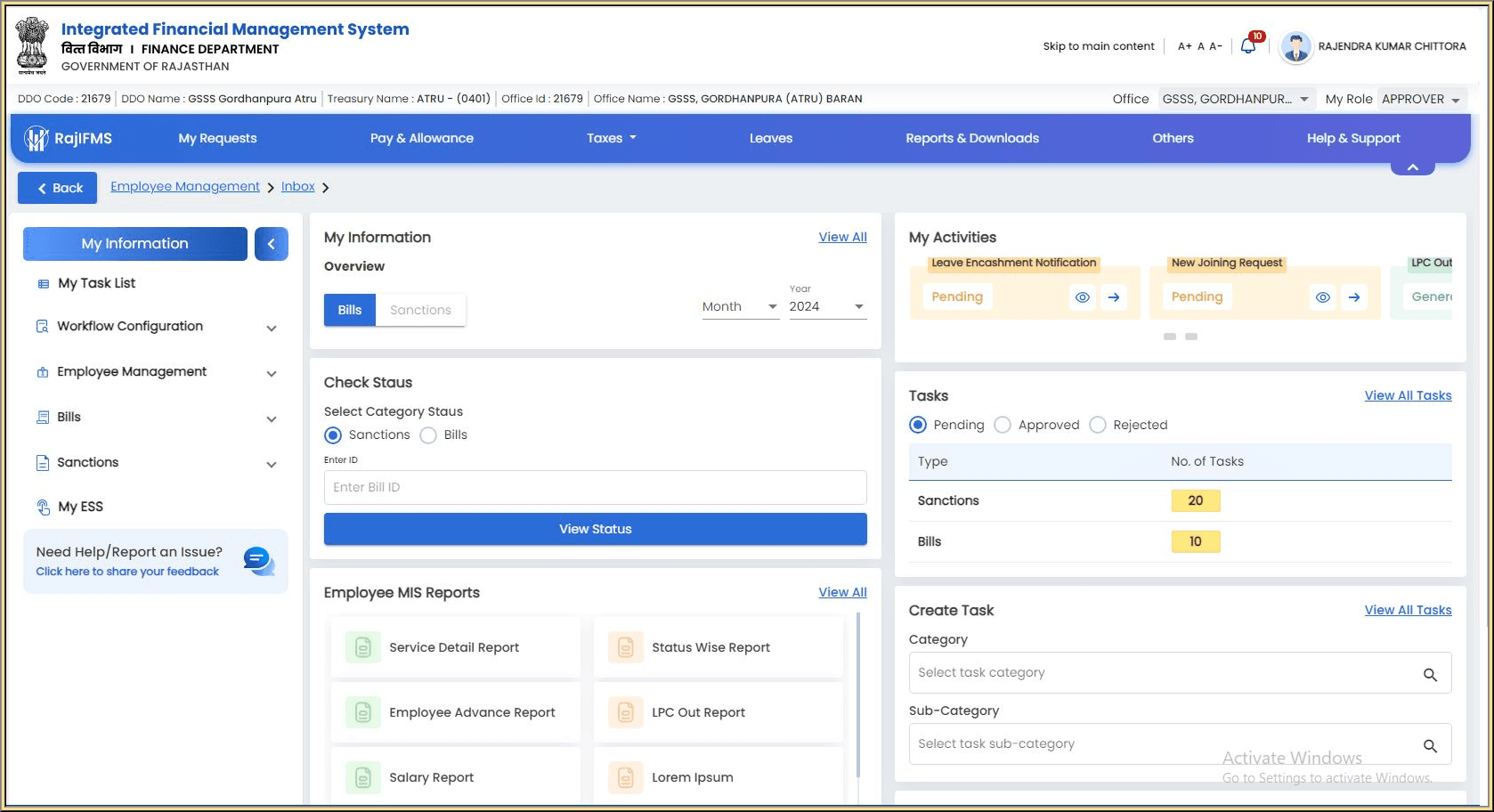Open Reports & Downloads menu
Screen dimensions: 1494x812
point(972,138)
